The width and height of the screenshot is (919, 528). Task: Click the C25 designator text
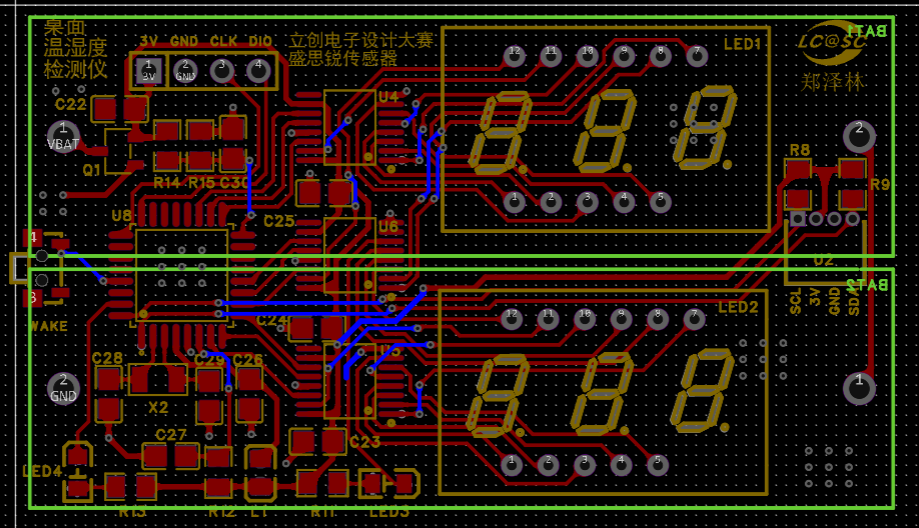tap(279, 221)
